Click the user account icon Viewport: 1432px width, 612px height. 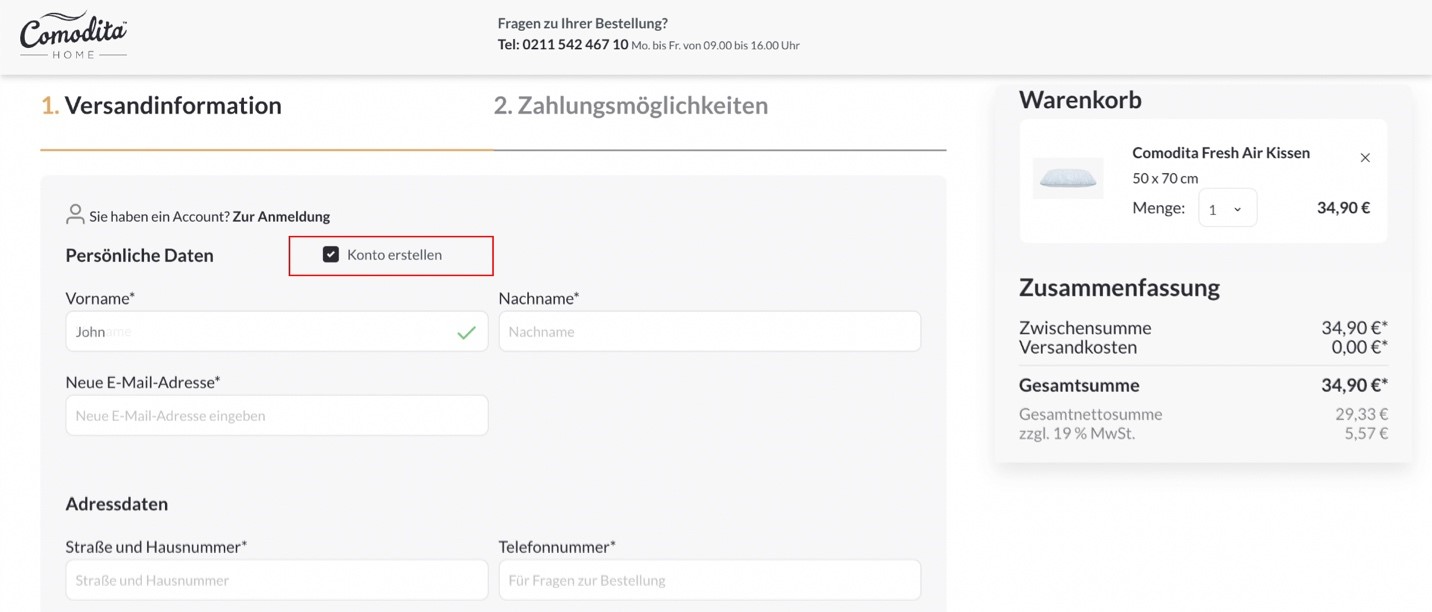click(x=75, y=215)
